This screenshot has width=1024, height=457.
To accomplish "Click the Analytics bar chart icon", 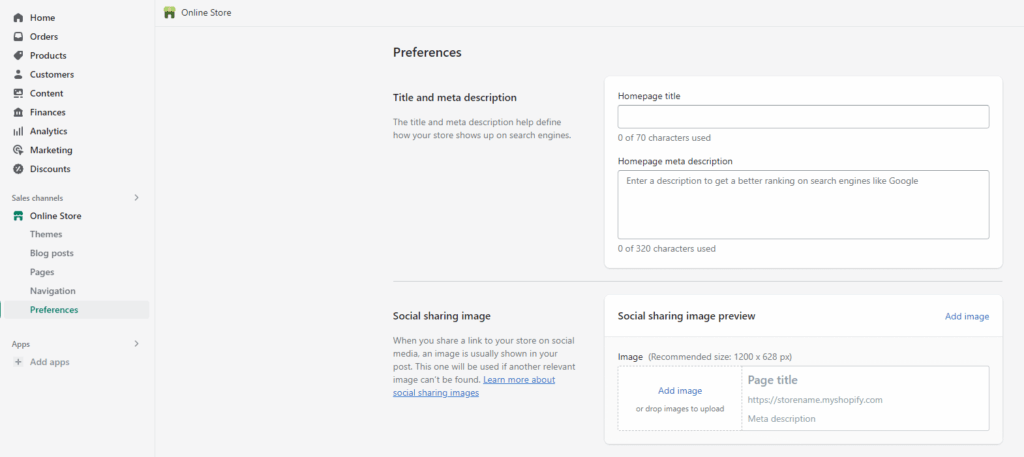I will (18, 131).
